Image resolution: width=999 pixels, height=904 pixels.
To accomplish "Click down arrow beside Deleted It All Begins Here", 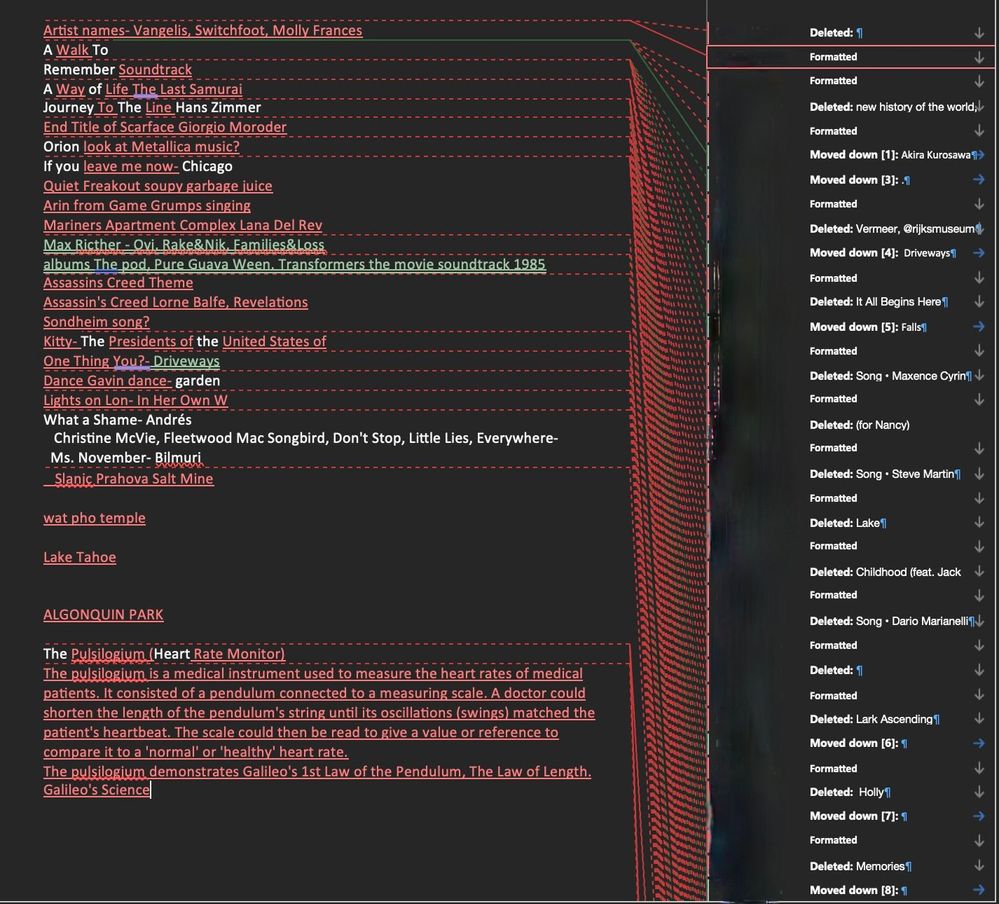I will pyautogui.click(x=980, y=302).
